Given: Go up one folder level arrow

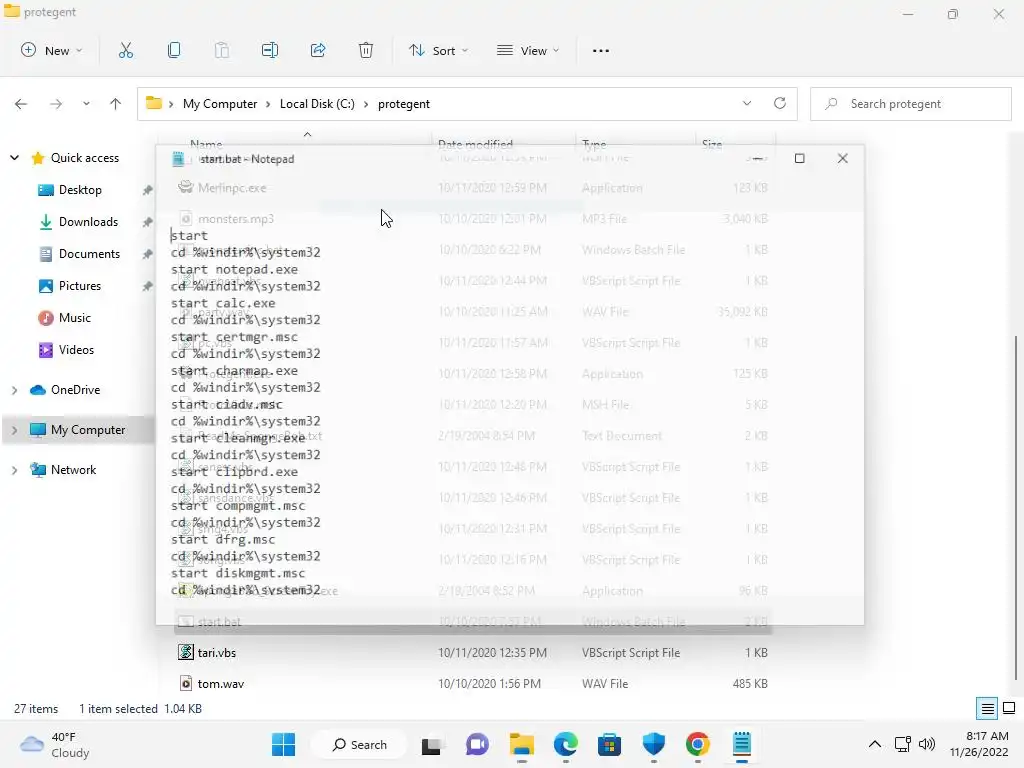Looking at the screenshot, I should coord(116,104).
